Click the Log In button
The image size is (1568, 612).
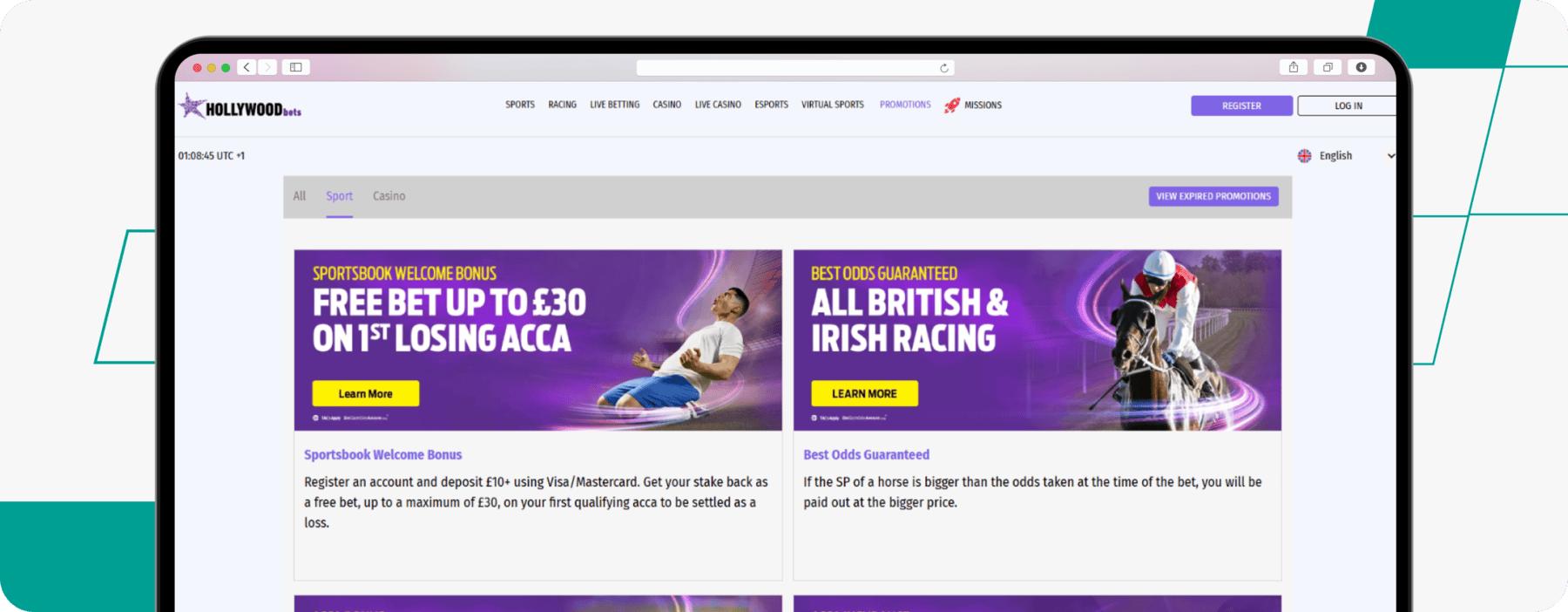[1348, 105]
